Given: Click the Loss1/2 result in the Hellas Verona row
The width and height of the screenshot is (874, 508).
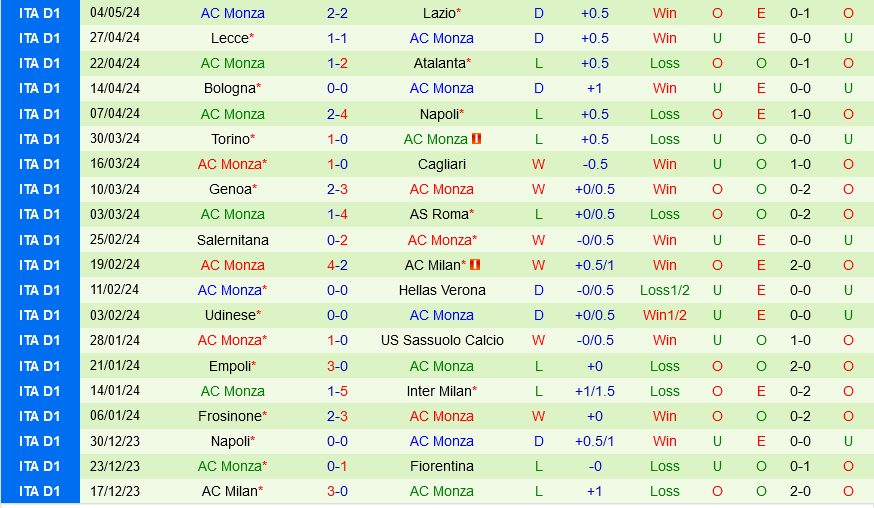Looking at the screenshot, I should 665,290.
